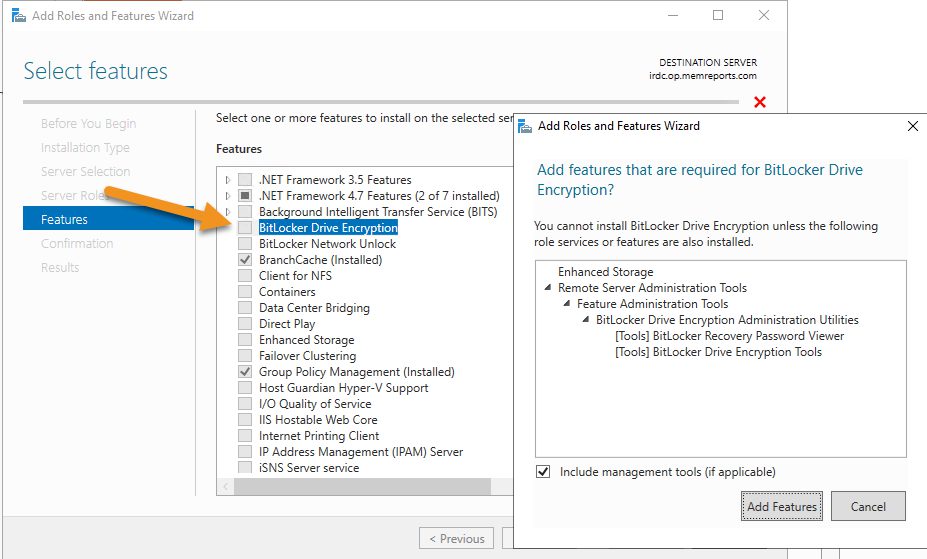Check the Client for NFS checkbox
The width and height of the screenshot is (927, 559).
coord(245,275)
